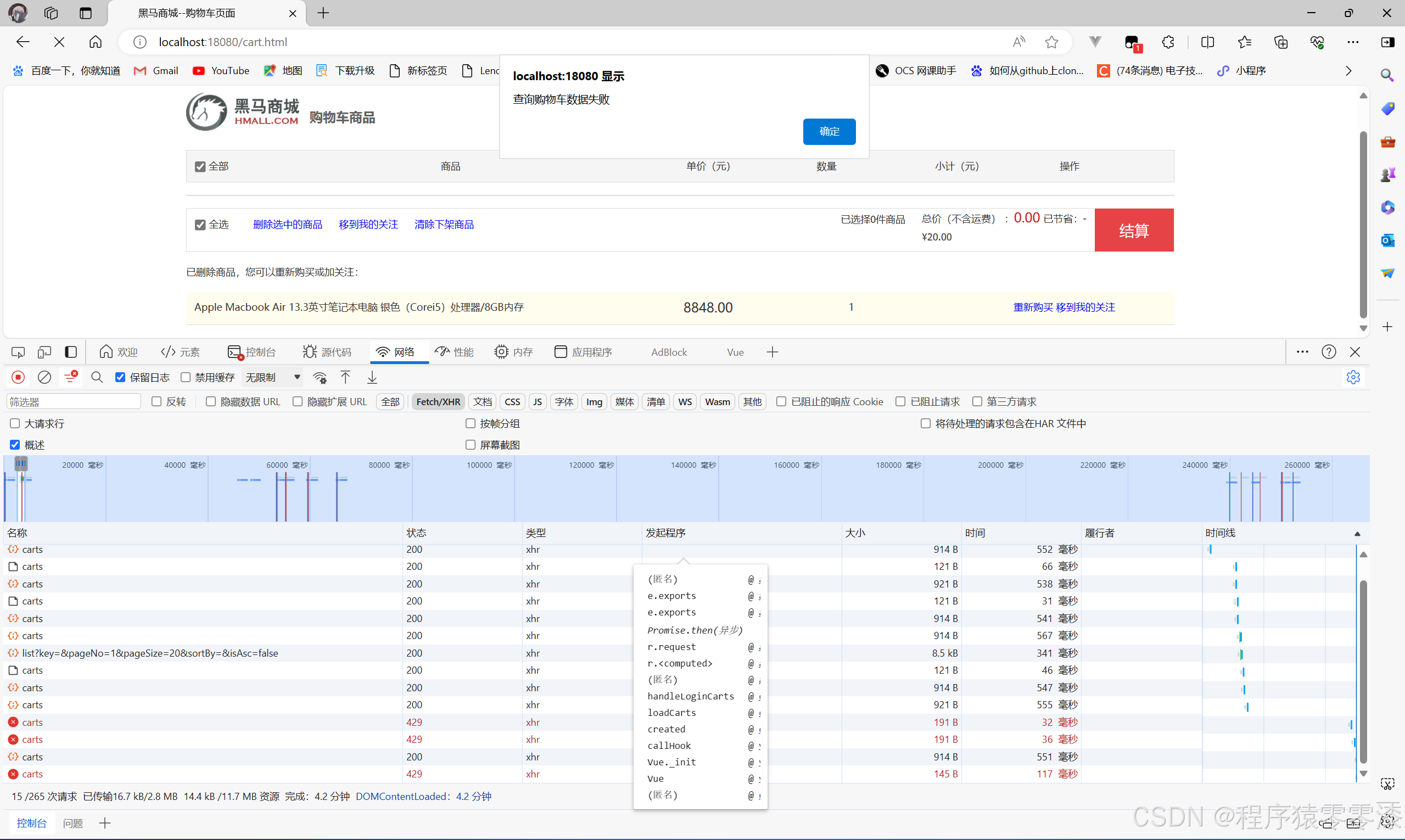The height and width of the screenshot is (840, 1405).
Task: Enable 屏幕截图 checkbox
Action: coord(470,445)
